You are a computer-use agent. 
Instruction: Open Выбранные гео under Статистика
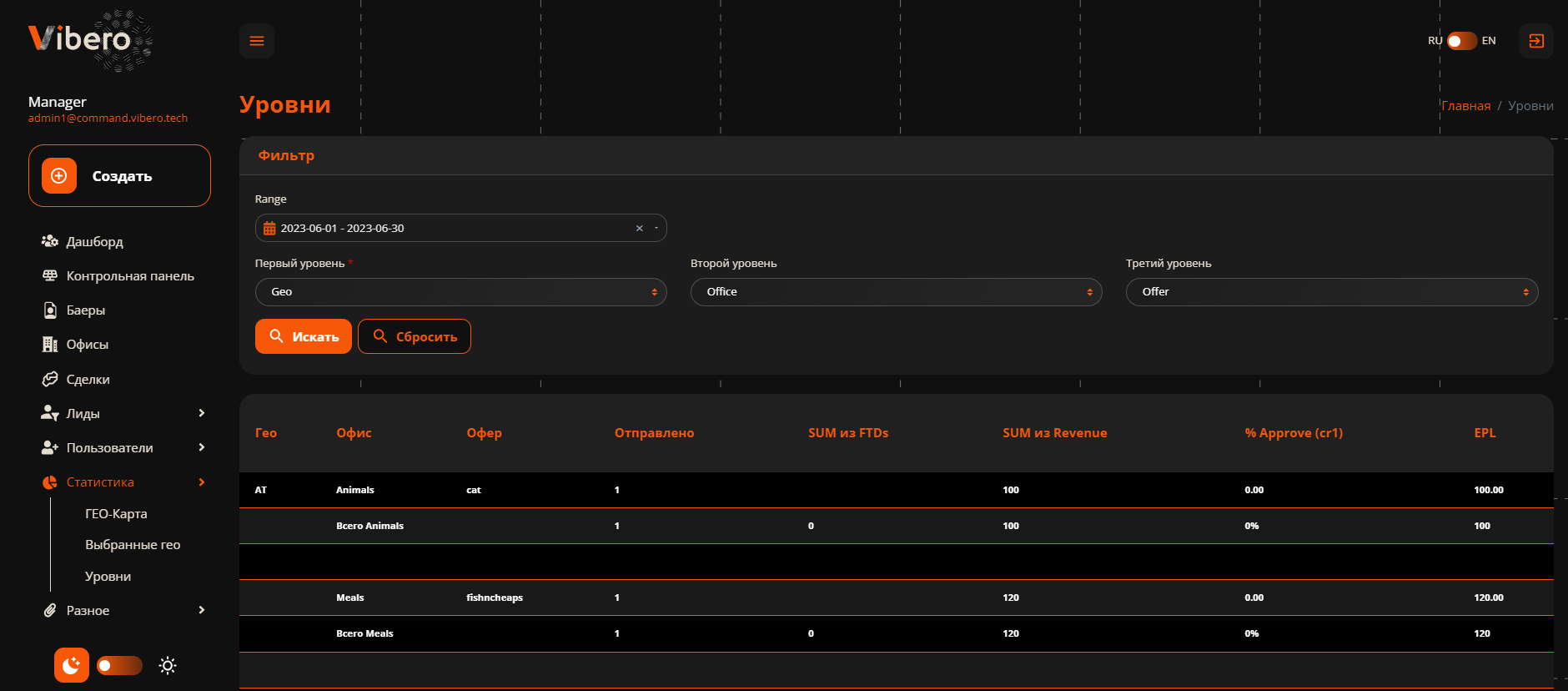(133, 545)
